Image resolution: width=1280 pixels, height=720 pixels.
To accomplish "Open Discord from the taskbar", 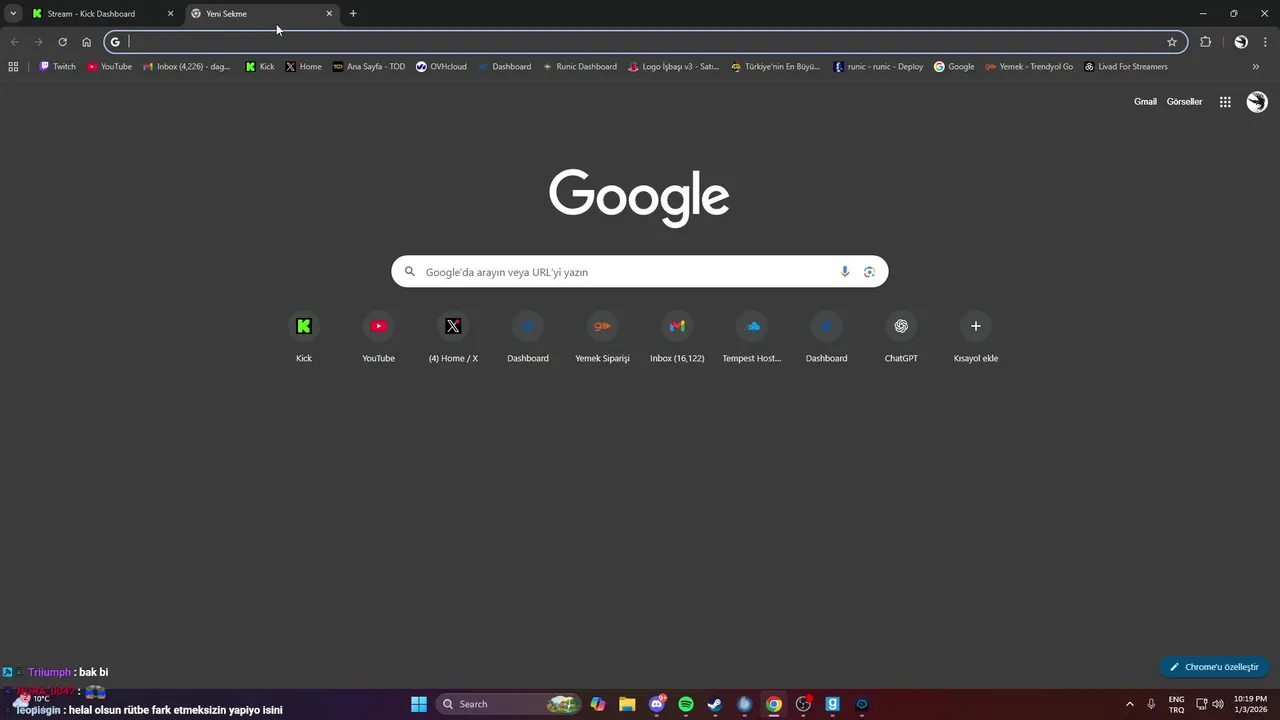I will point(657,704).
